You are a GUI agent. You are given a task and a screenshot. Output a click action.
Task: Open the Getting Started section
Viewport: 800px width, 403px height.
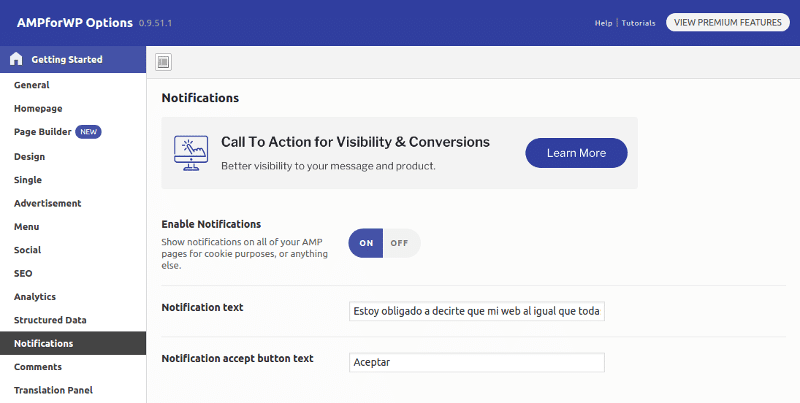(73, 59)
